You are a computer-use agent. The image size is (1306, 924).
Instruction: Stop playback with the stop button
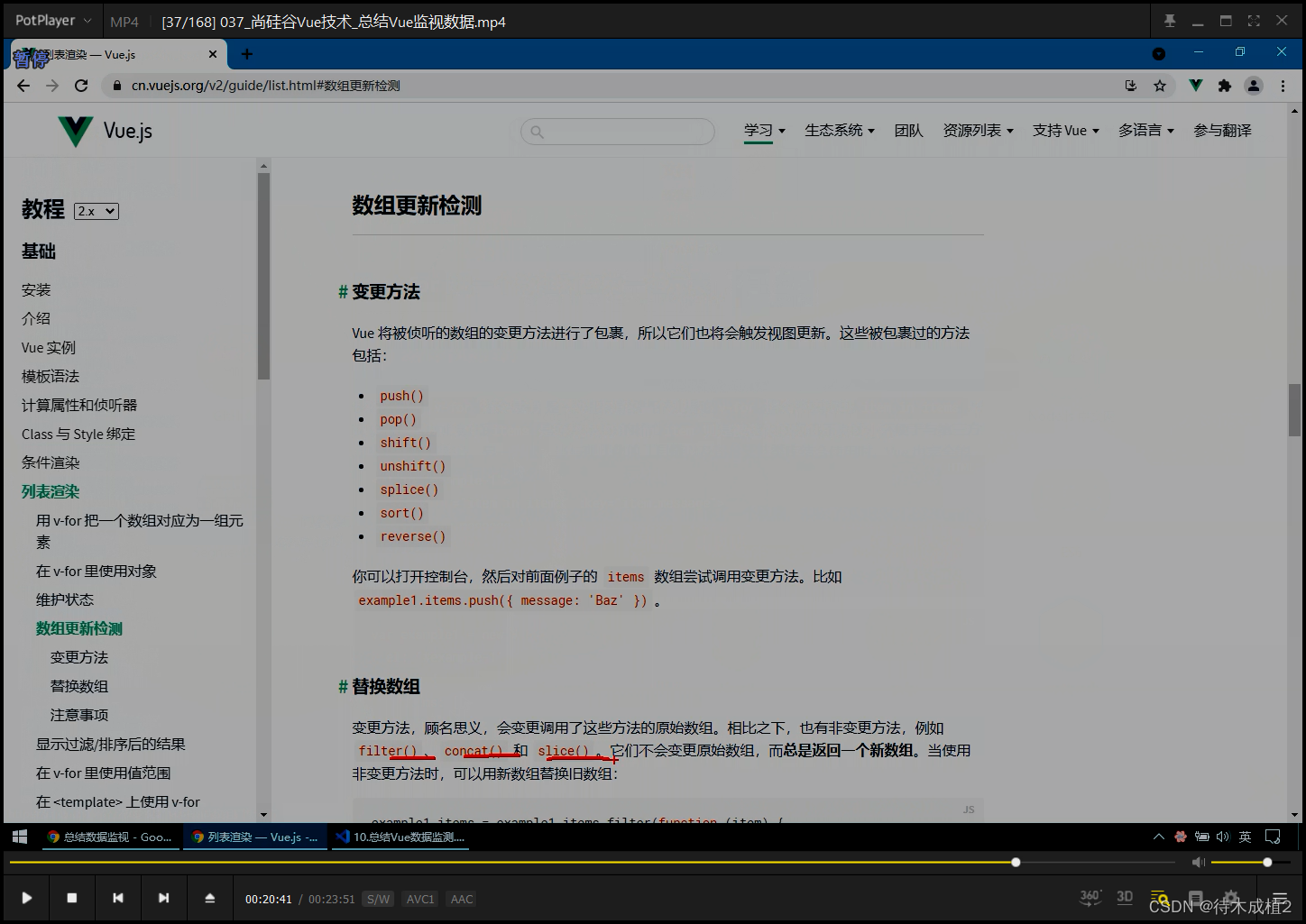(72, 898)
